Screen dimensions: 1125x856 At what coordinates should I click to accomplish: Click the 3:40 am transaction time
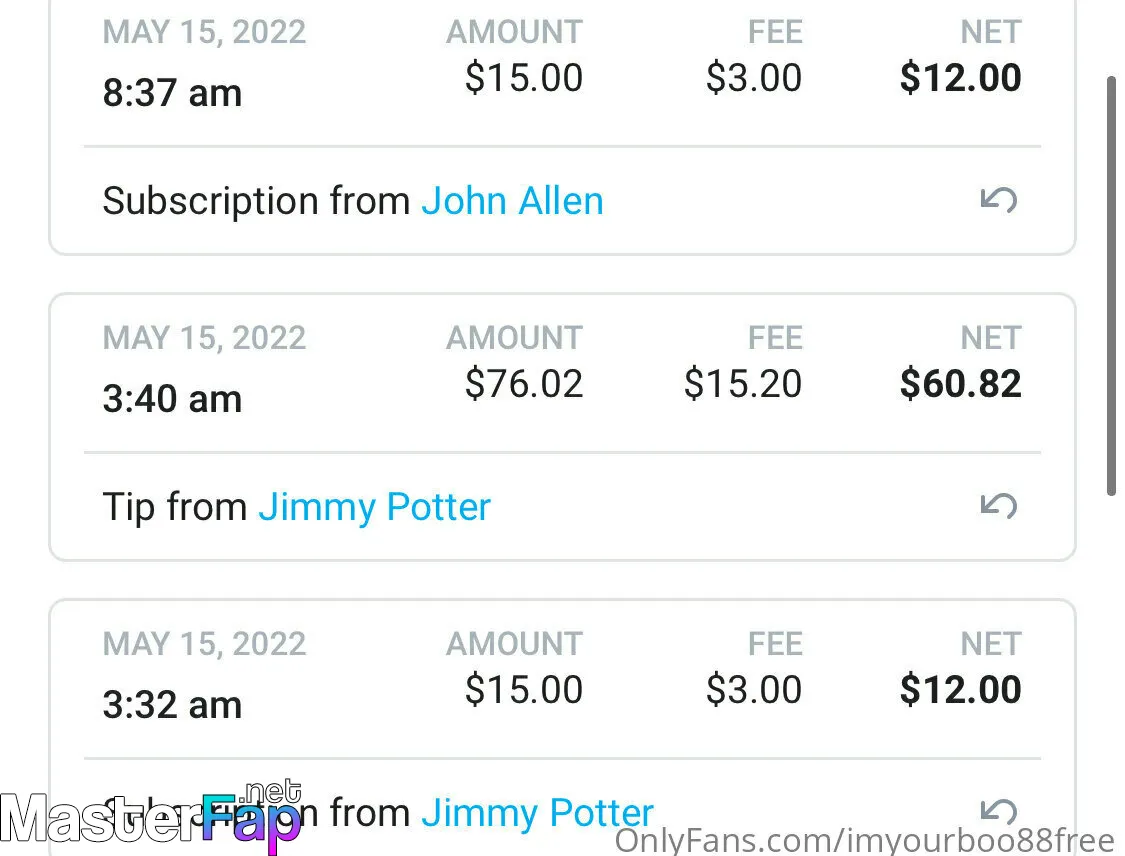click(x=172, y=399)
